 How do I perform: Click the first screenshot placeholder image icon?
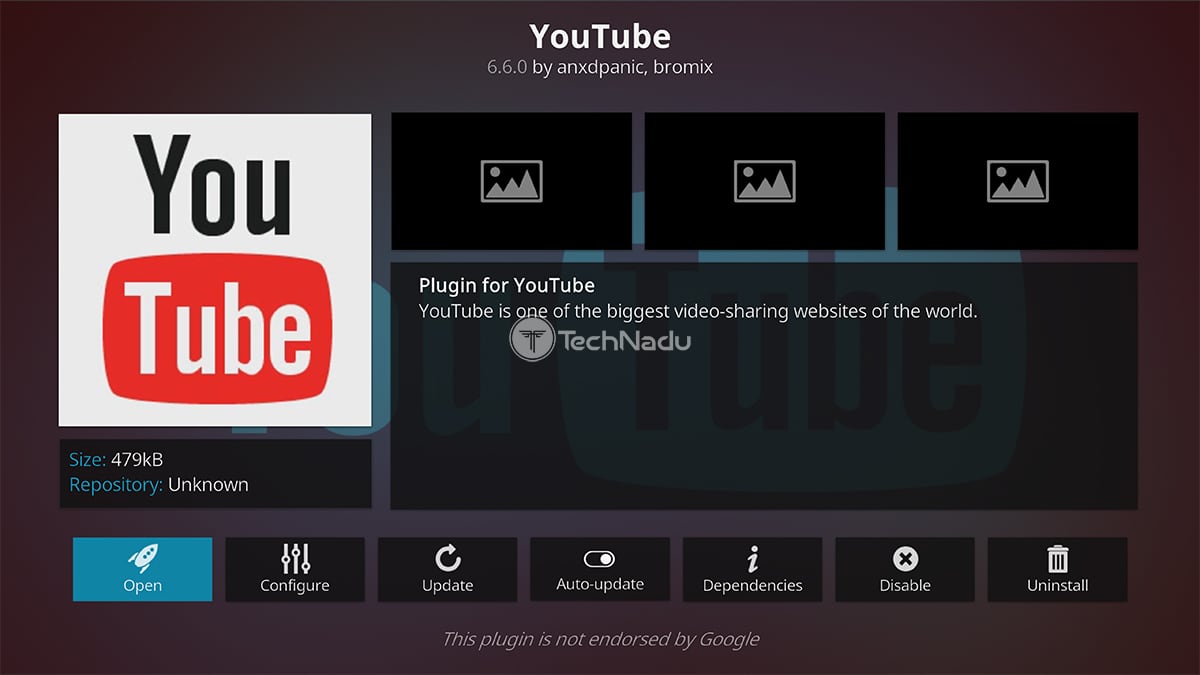click(x=511, y=180)
